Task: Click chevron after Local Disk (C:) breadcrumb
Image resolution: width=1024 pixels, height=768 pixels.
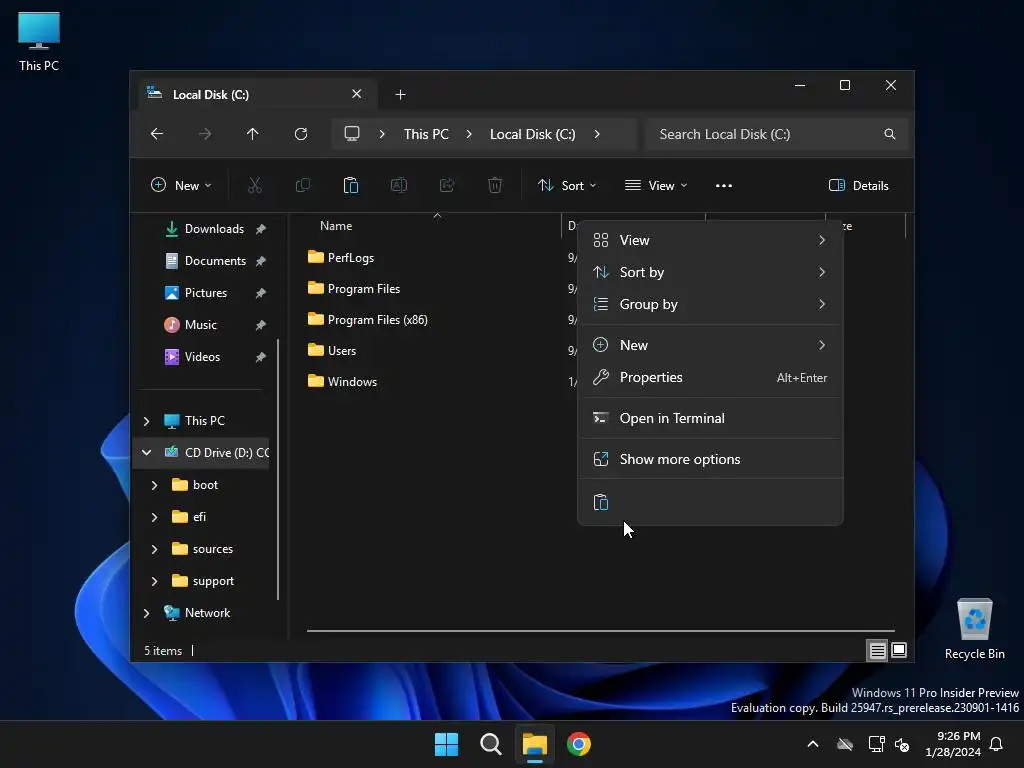Action: coord(597,134)
